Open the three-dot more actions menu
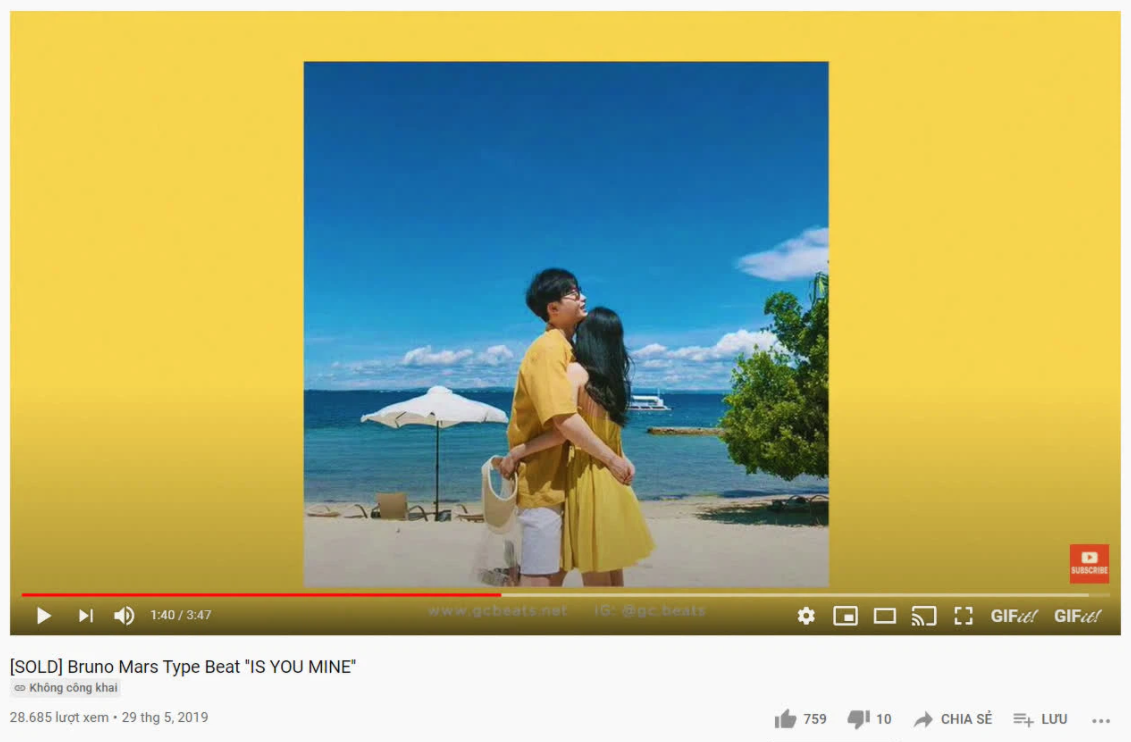Viewport: 1131px width, 742px height. point(1101,720)
